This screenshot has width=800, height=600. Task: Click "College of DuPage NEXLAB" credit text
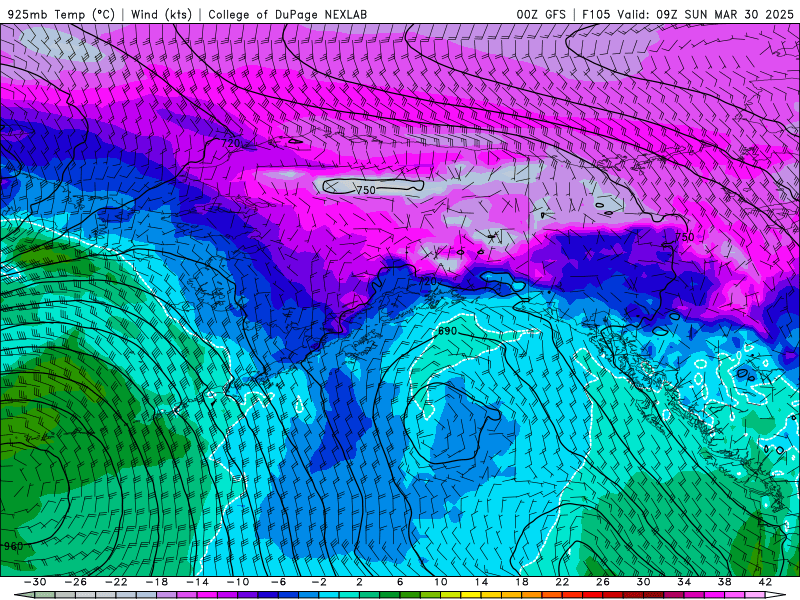point(287,14)
